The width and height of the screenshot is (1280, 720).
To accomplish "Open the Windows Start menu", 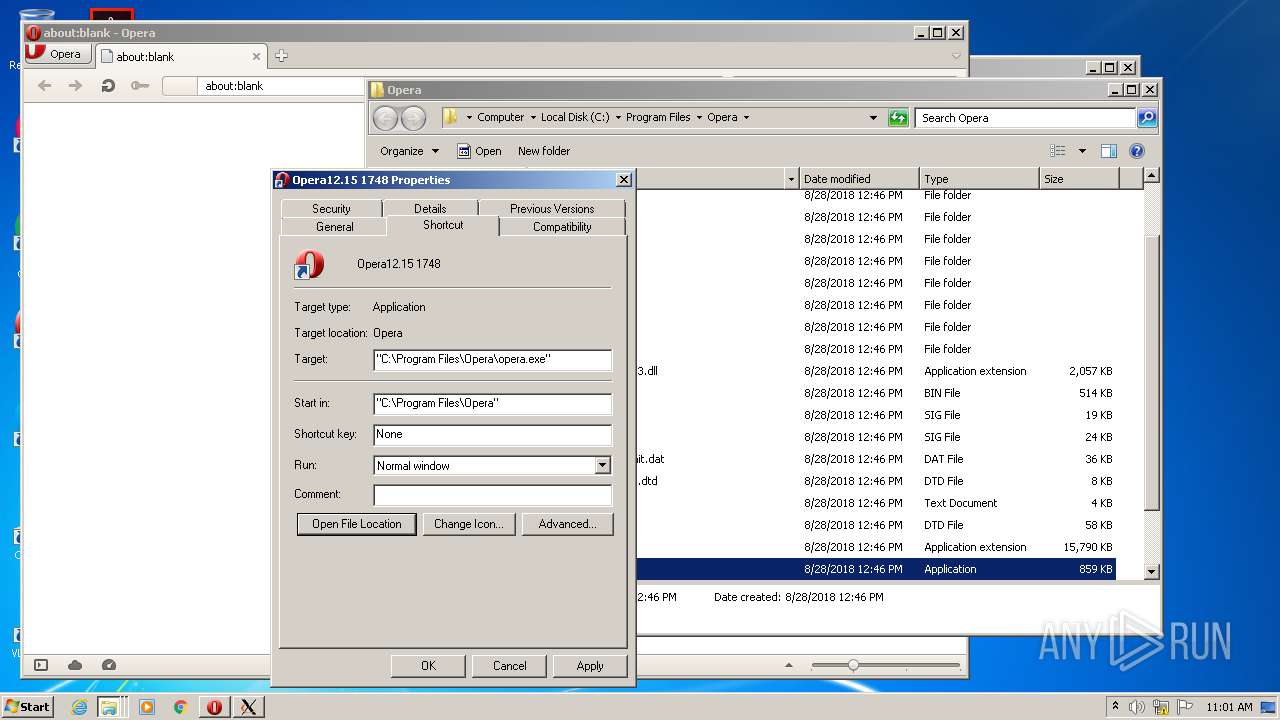I will (x=27, y=707).
